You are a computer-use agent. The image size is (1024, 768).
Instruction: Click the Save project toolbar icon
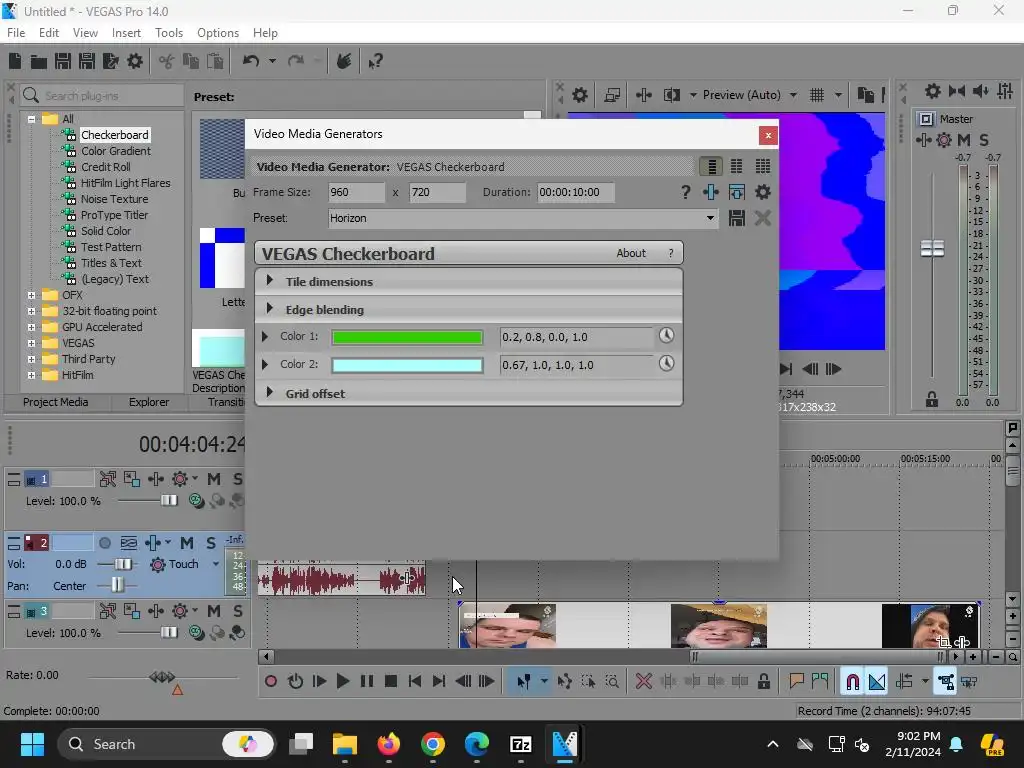(63, 61)
